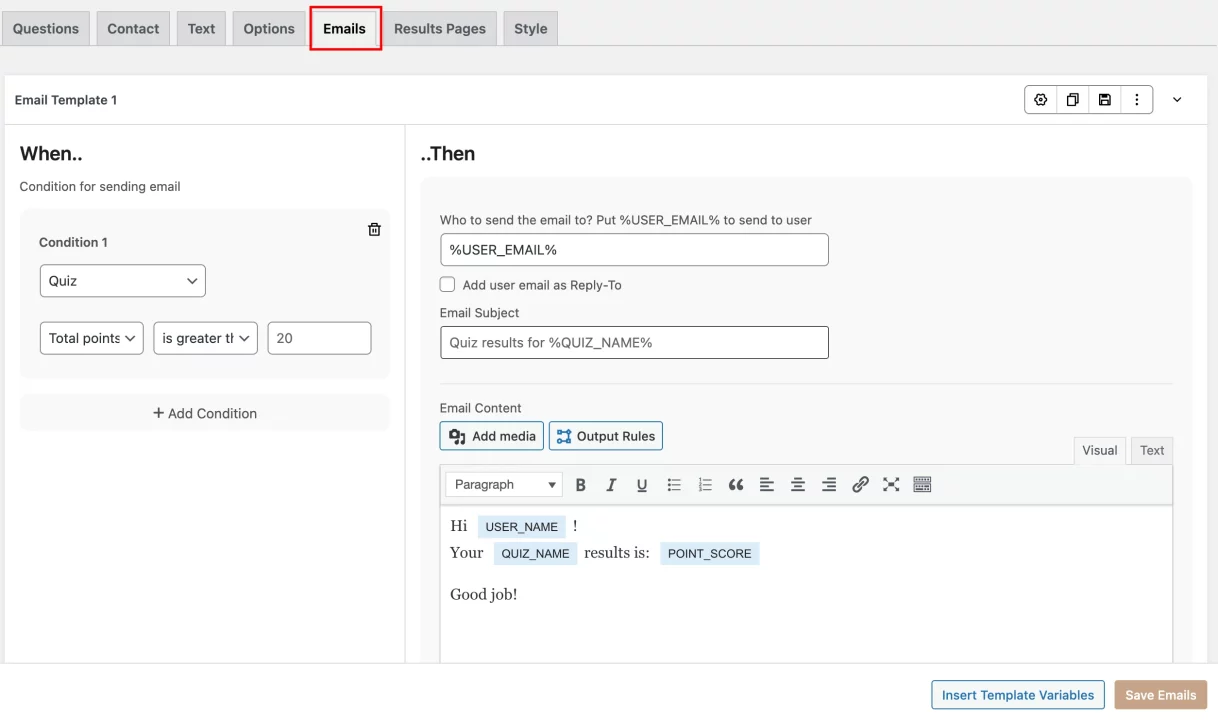This screenshot has width=1218, height=720.
Task: Apply underline formatting
Action: click(x=642, y=484)
